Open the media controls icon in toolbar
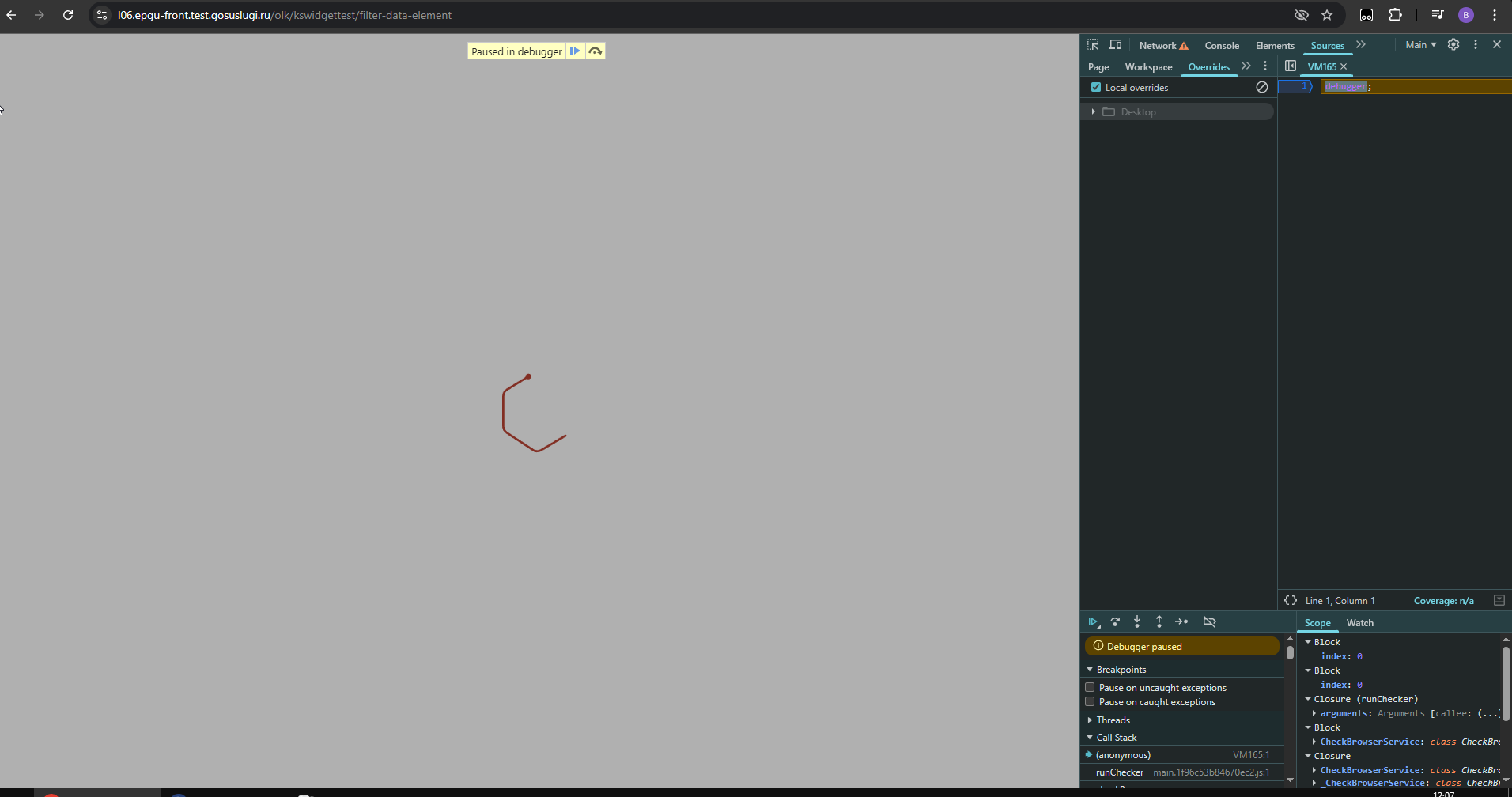 click(x=1438, y=15)
